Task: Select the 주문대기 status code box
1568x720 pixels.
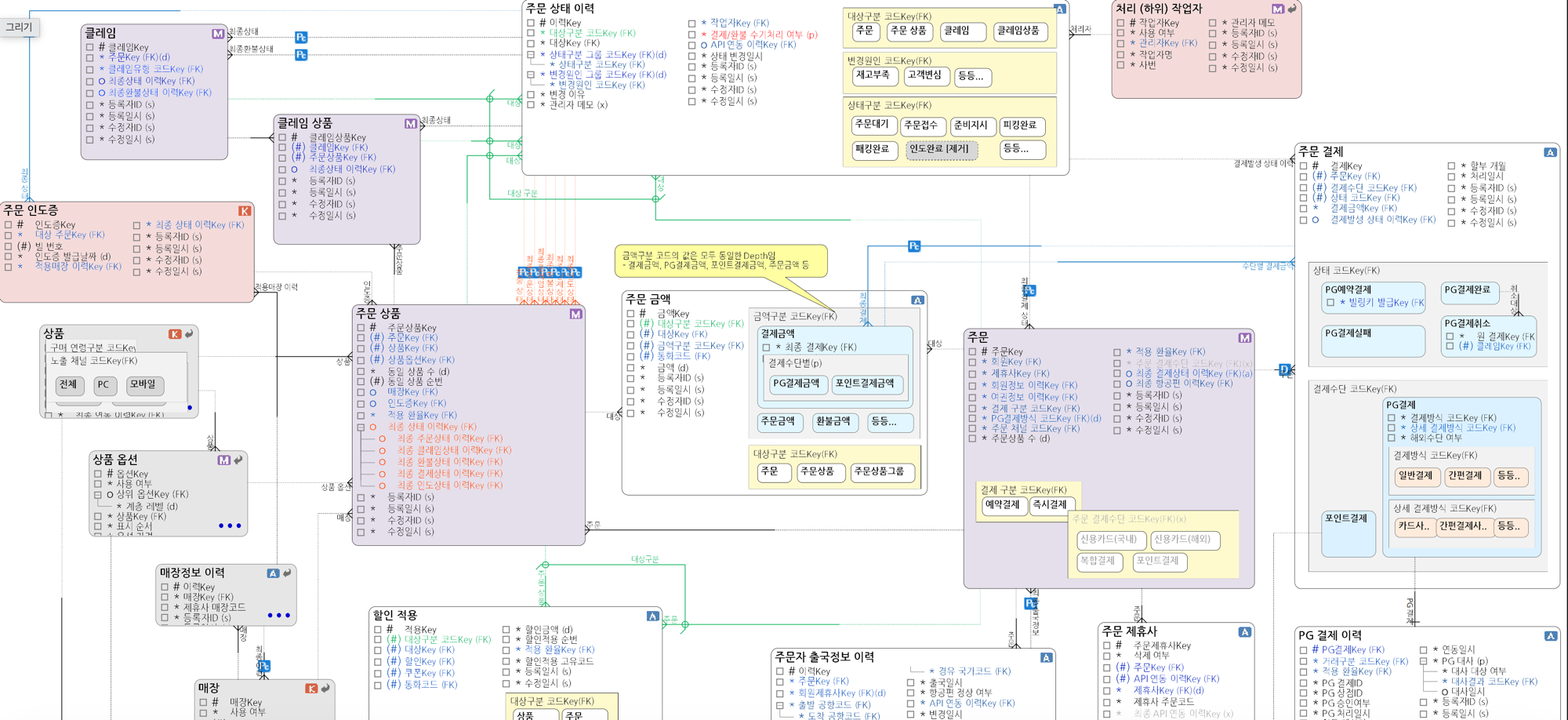Action: 873,125
